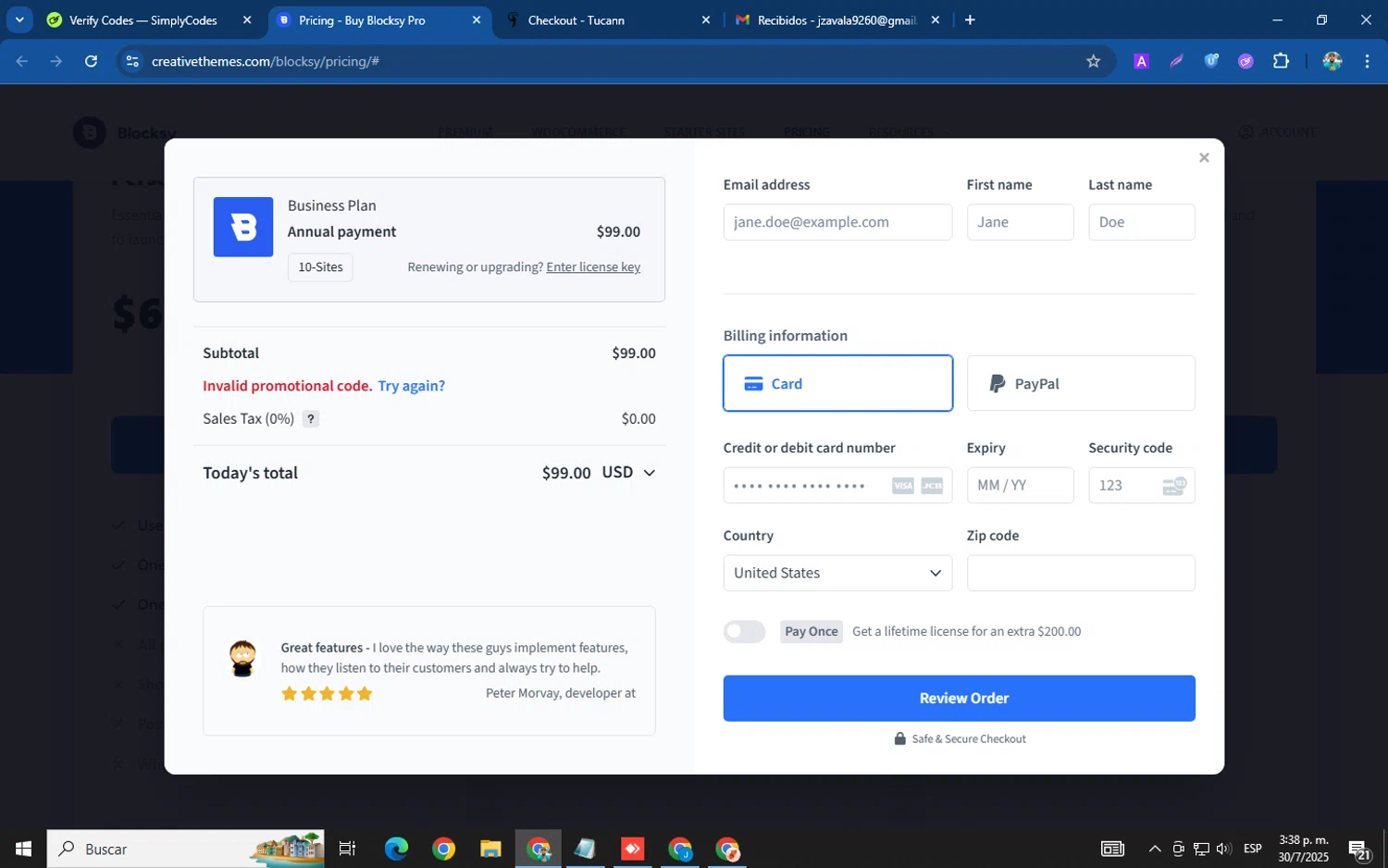
Task: Select the PayPal payment method
Action: click(x=1081, y=383)
